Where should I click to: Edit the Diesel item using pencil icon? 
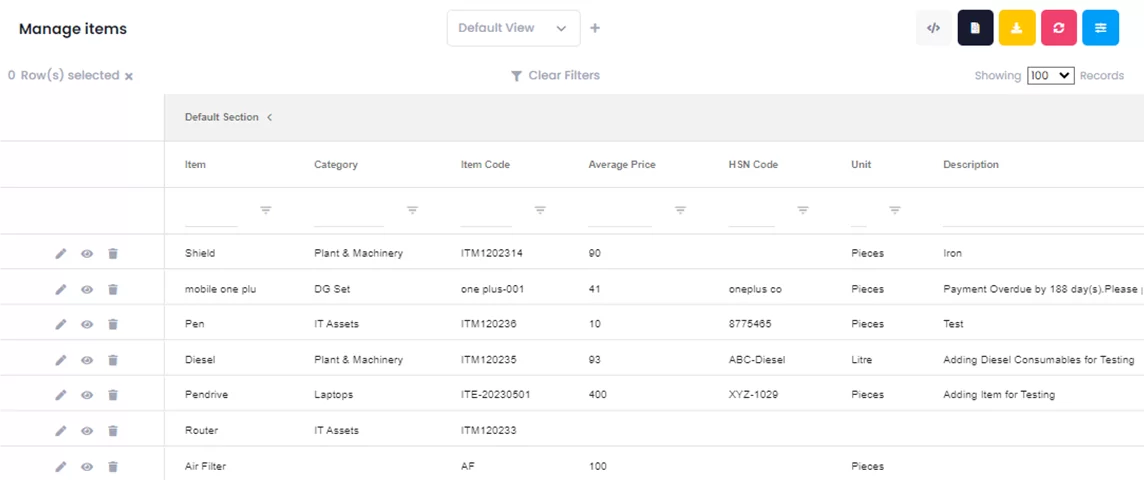coord(61,360)
